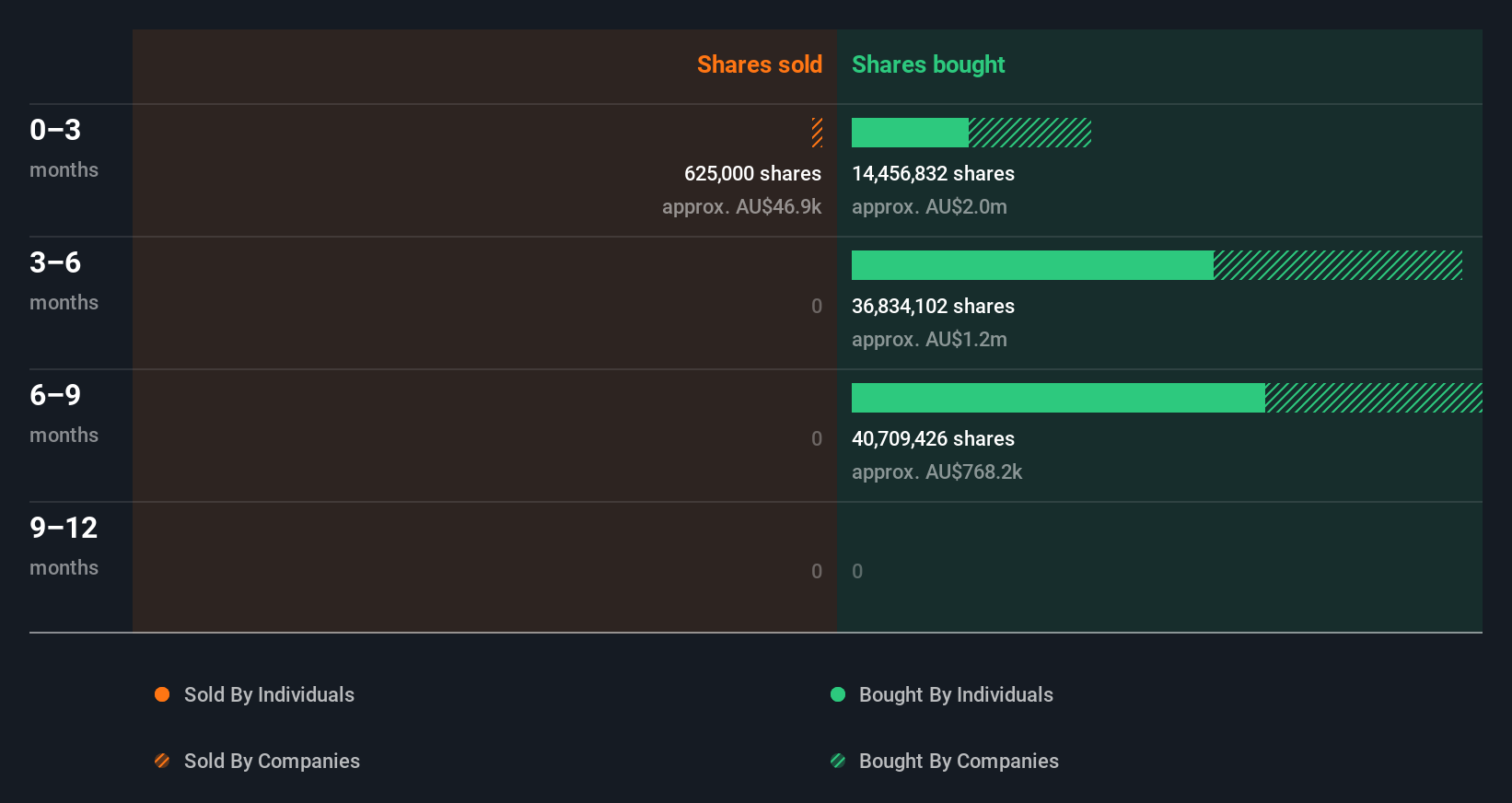This screenshot has width=1512, height=803.
Task: Click the hatched green bar for 3–6 months
Action: [x=1338, y=265]
